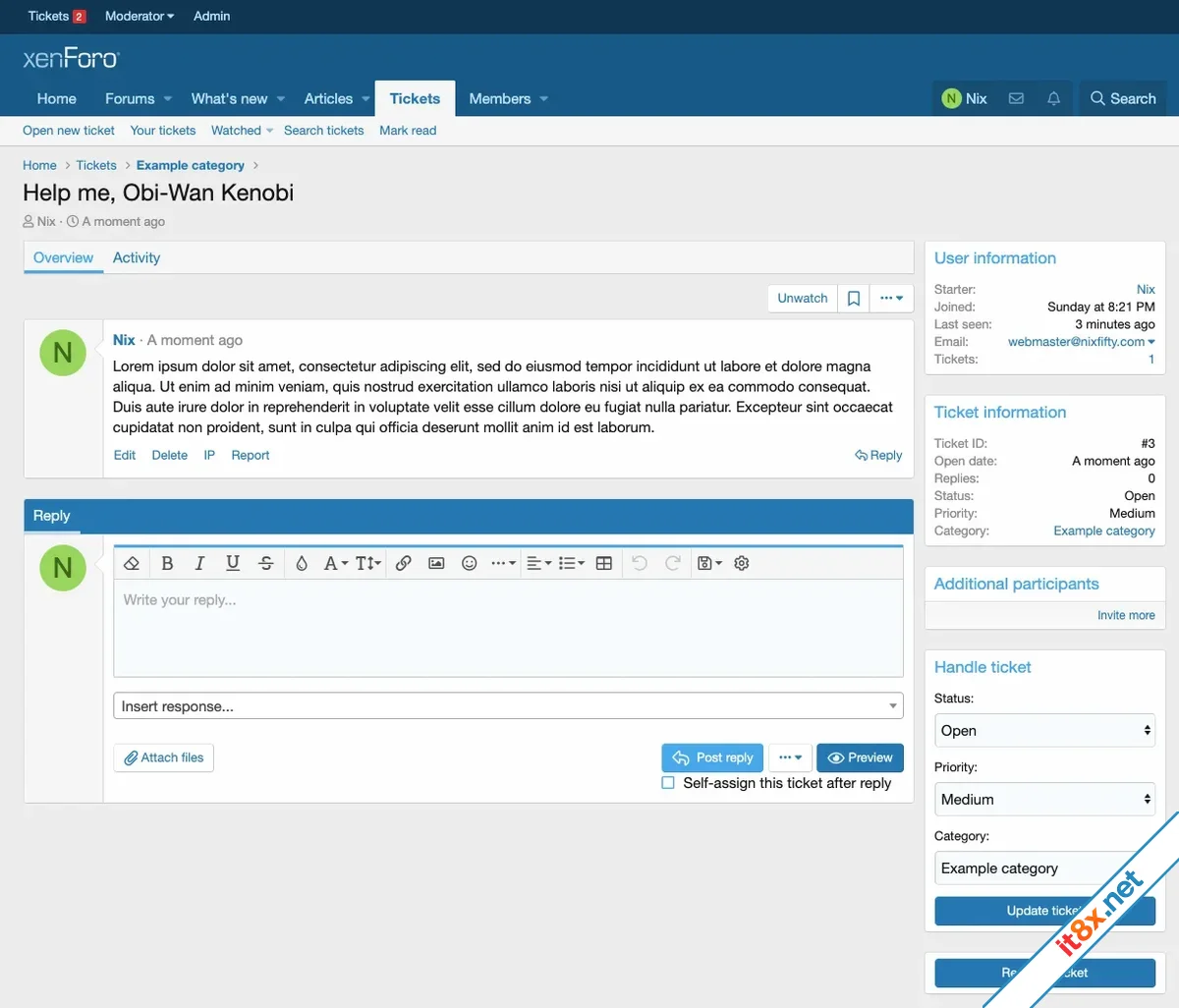The image size is (1179, 1008).
Task: Click Attach files button
Action: [x=164, y=757]
